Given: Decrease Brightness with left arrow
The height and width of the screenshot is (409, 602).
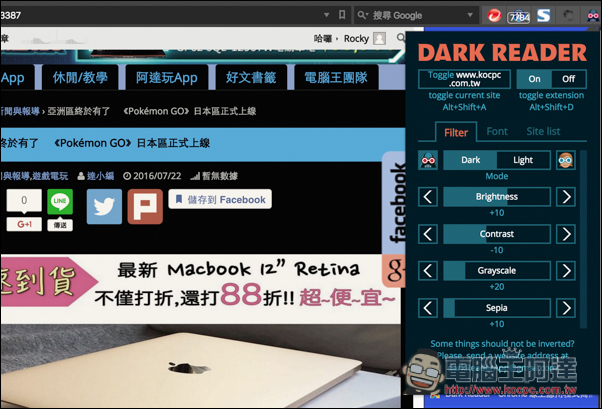Looking at the screenshot, I should coord(428,197).
